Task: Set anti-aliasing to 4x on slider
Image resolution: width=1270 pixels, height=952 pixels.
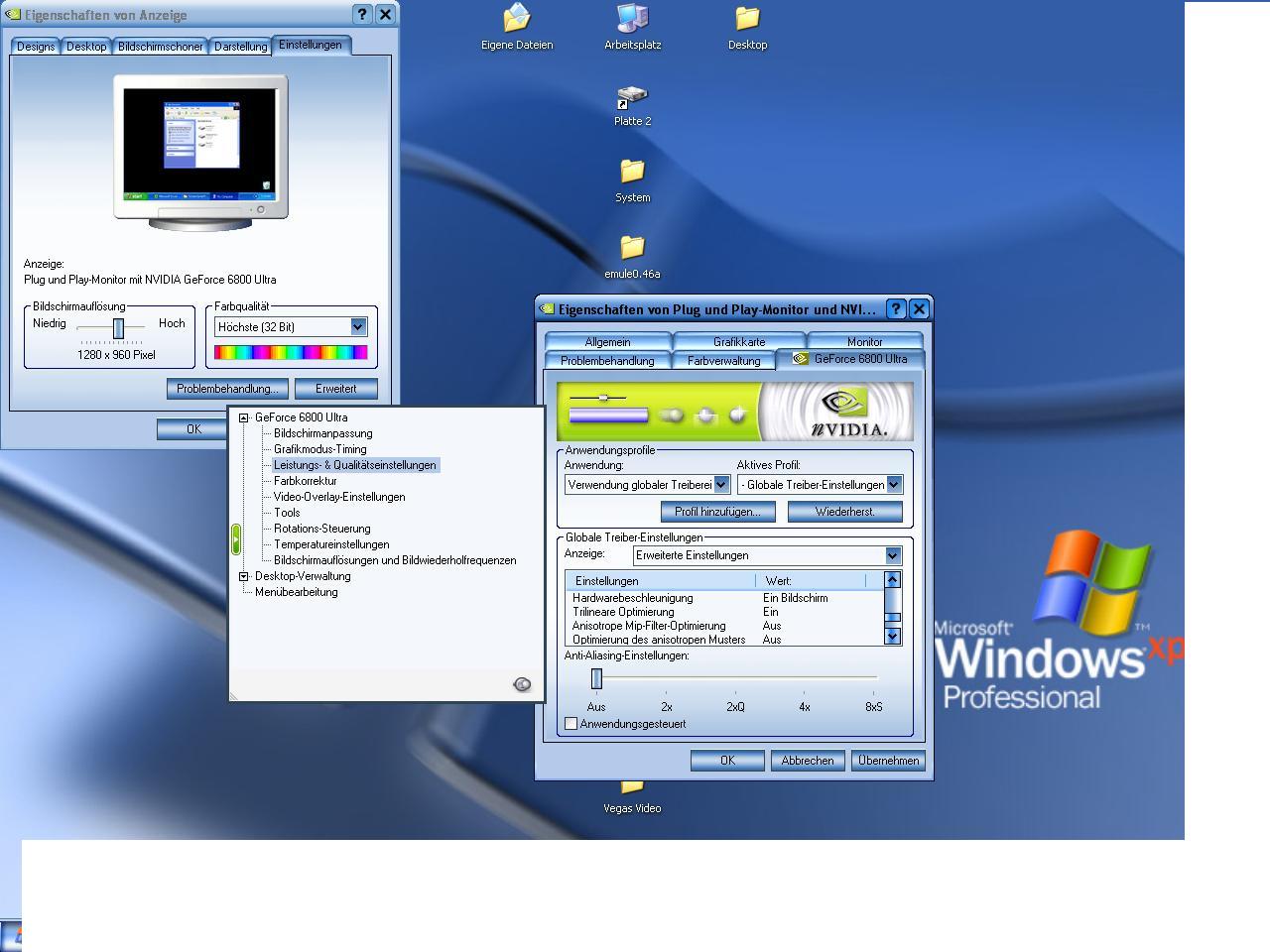Action: click(x=804, y=678)
